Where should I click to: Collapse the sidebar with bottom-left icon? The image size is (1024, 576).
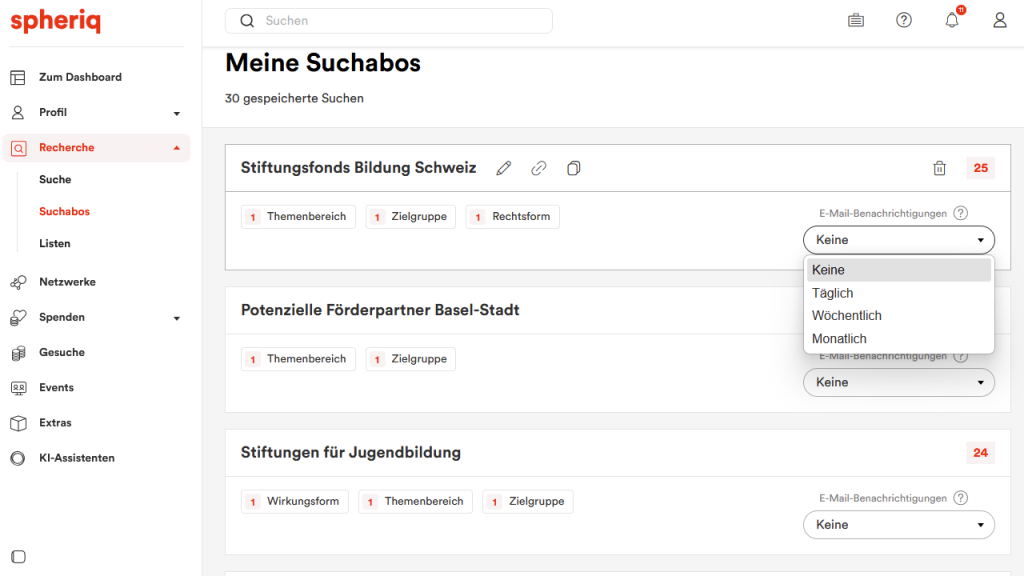coord(18,557)
